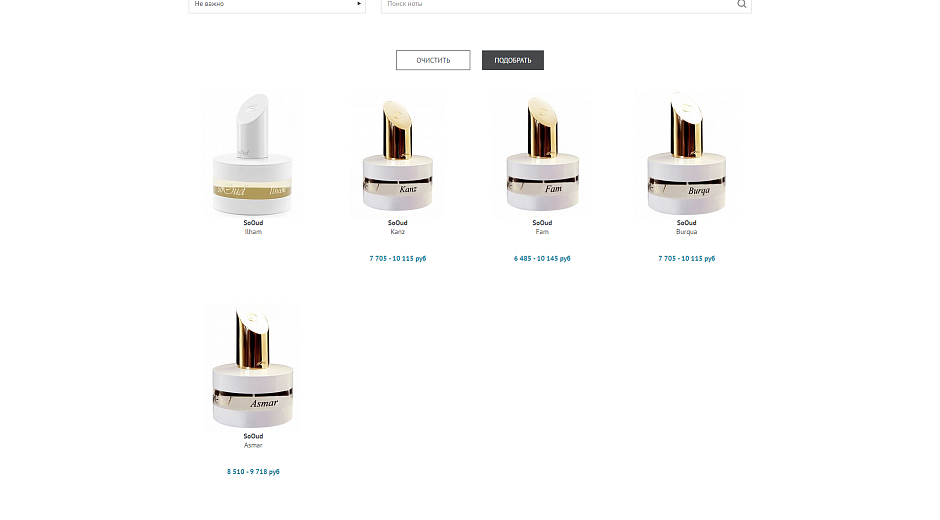The width and height of the screenshot is (940, 520).
Task: Open the Fam perfume bottle image
Action: (542, 154)
